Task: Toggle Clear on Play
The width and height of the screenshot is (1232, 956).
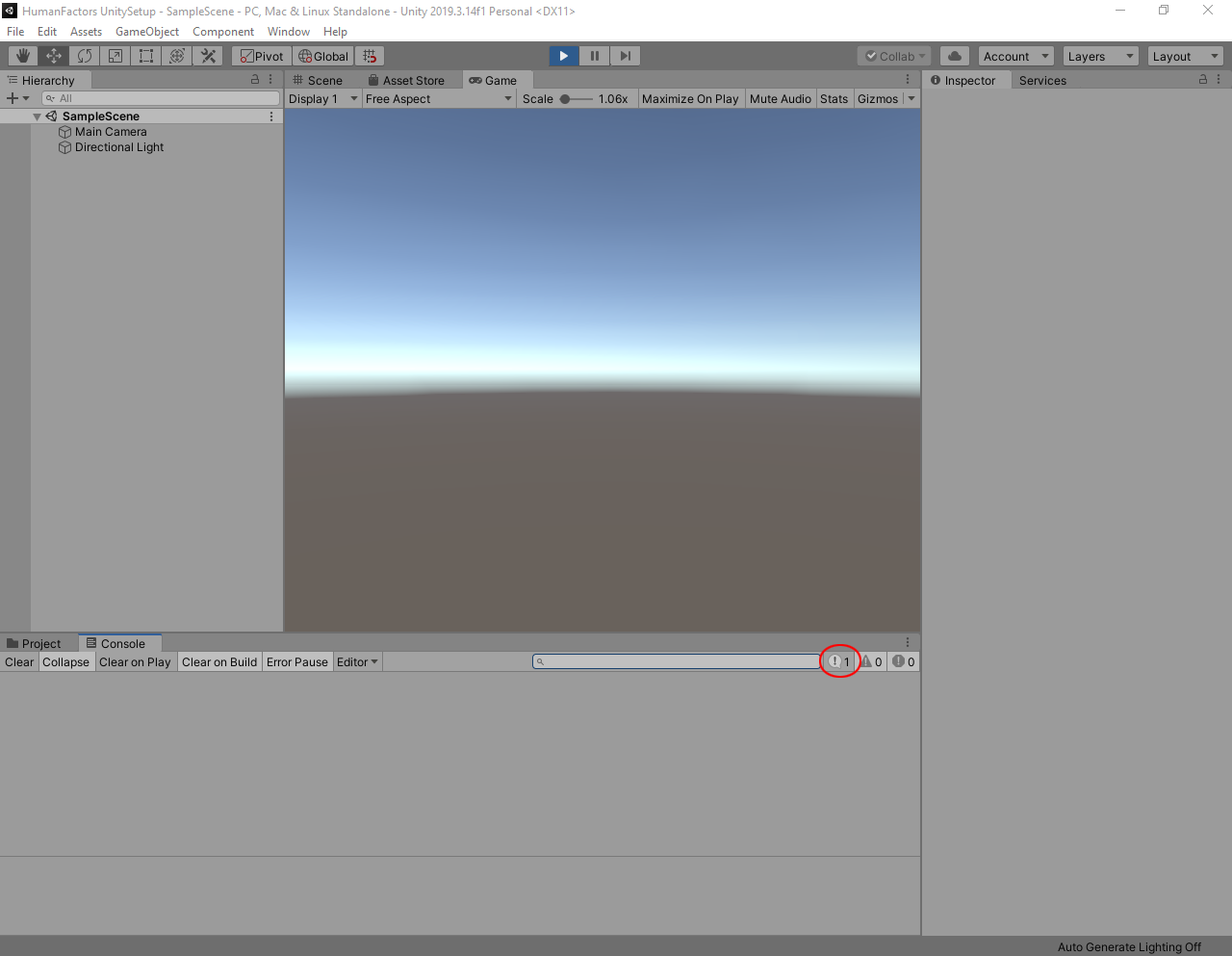Action: tap(135, 661)
